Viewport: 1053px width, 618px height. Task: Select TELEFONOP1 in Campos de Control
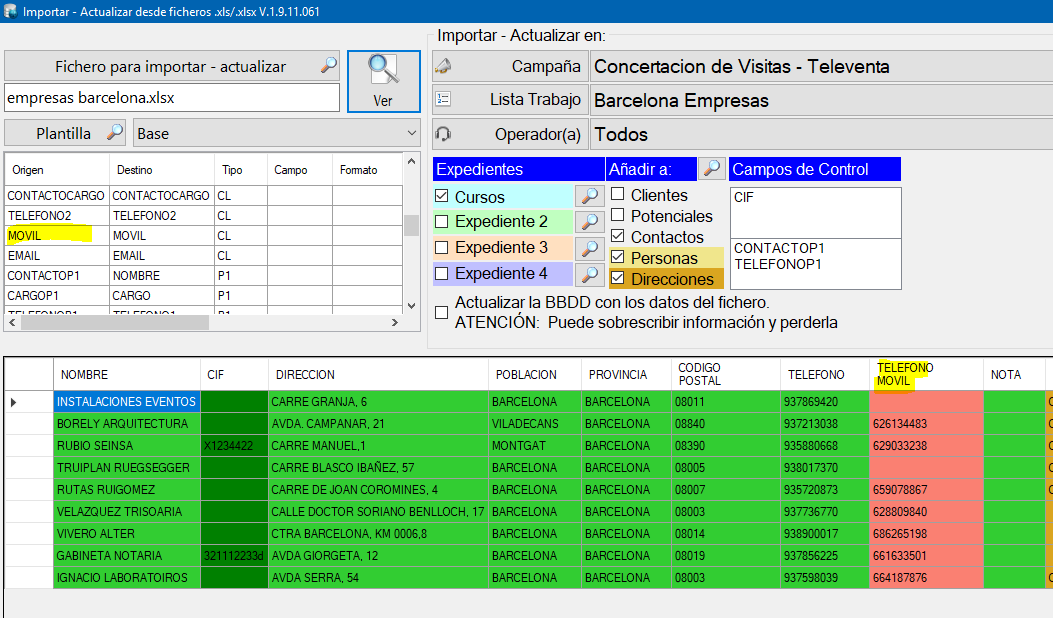(x=778, y=264)
